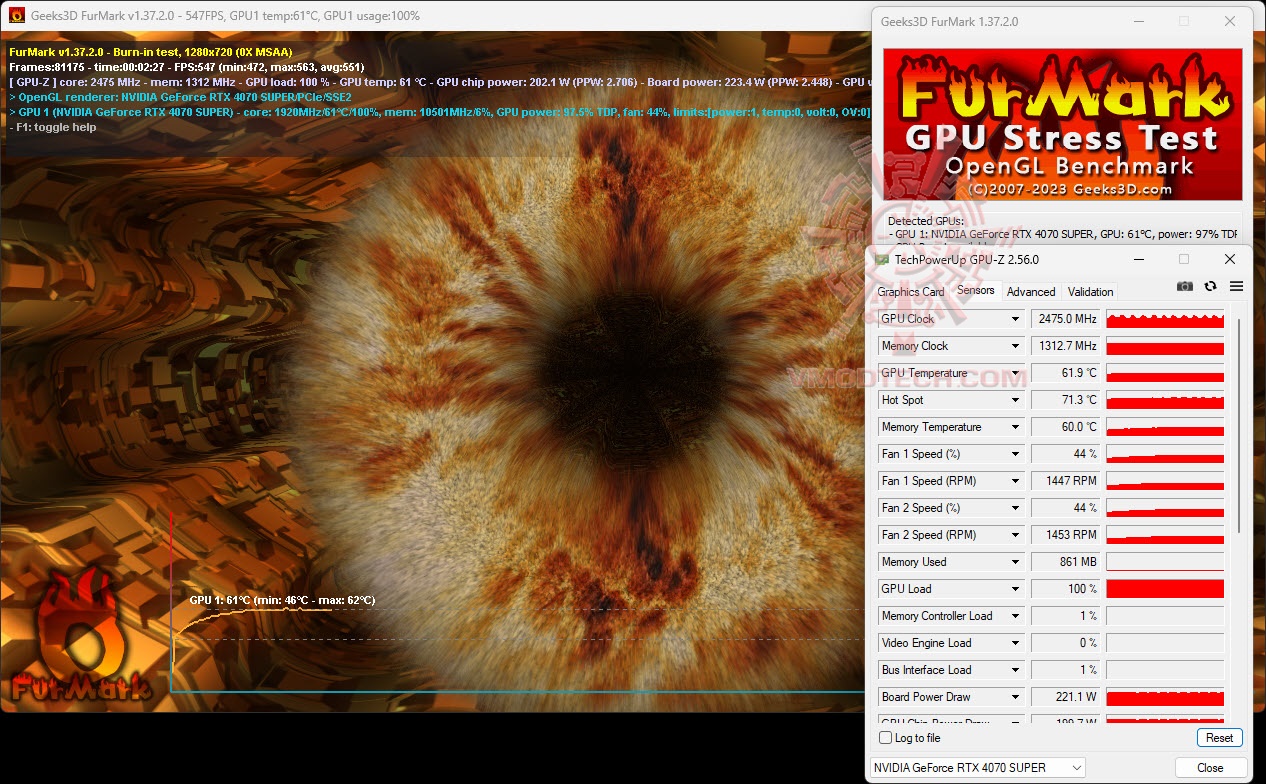Image resolution: width=1266 pixels, height=784 pixels.
Task: Expand the Fan 2 Speed (%) dropdown
Action: 1016,508
